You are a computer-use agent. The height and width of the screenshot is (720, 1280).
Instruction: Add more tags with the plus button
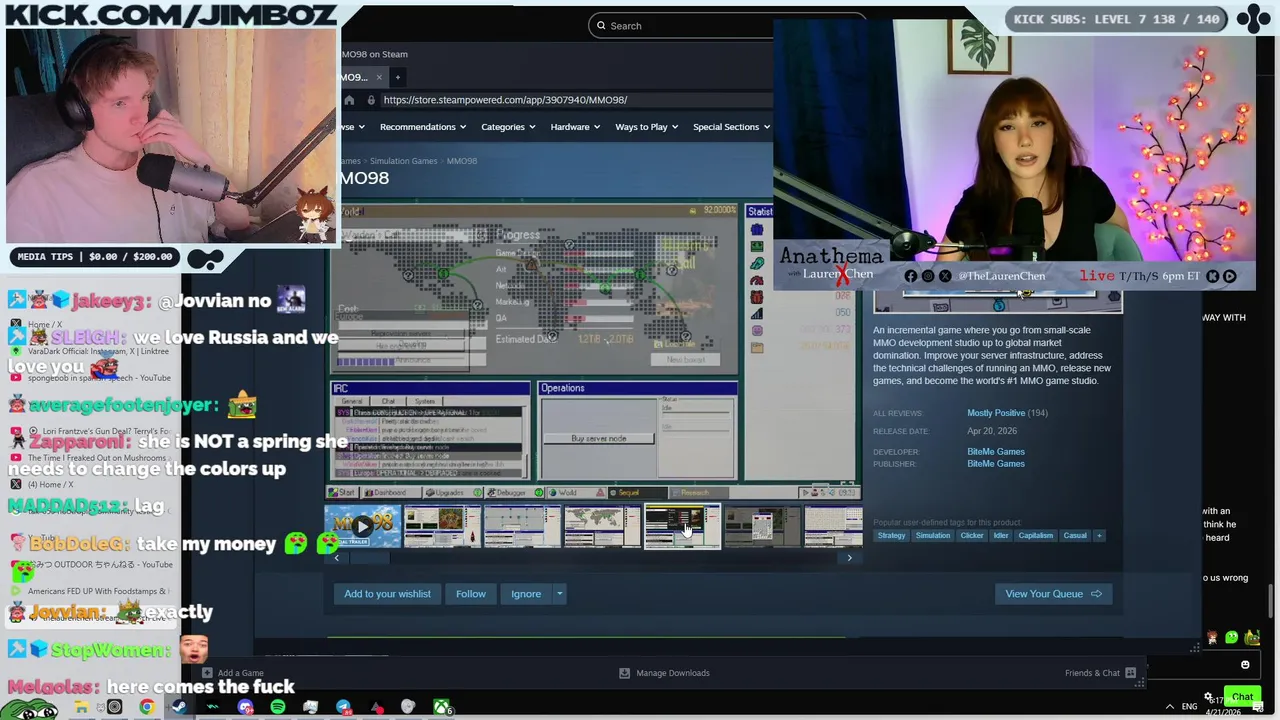point(1099,536)
